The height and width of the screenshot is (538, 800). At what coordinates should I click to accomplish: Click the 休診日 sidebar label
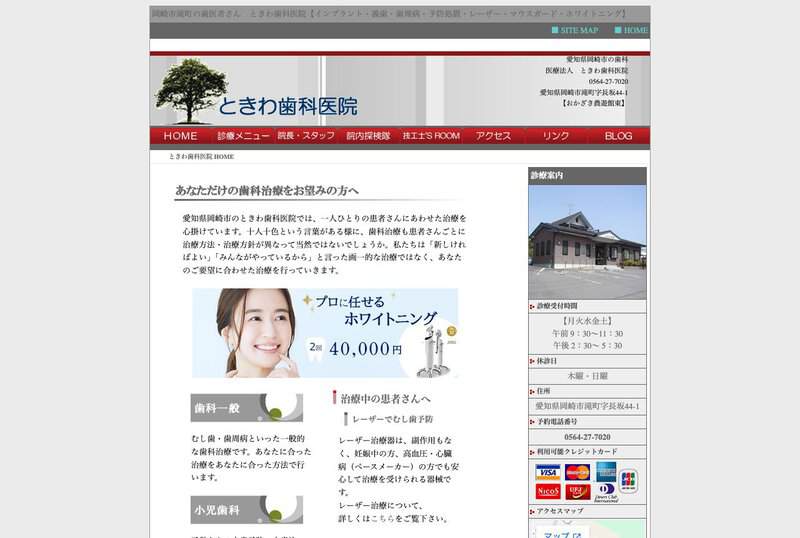click(x=546, y=361)
